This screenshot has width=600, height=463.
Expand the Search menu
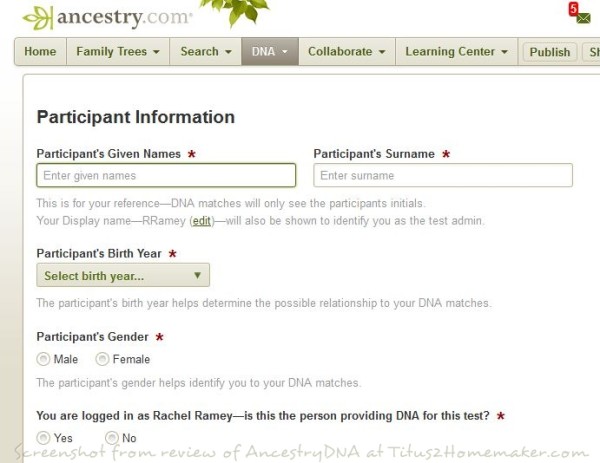coord(206,52)
